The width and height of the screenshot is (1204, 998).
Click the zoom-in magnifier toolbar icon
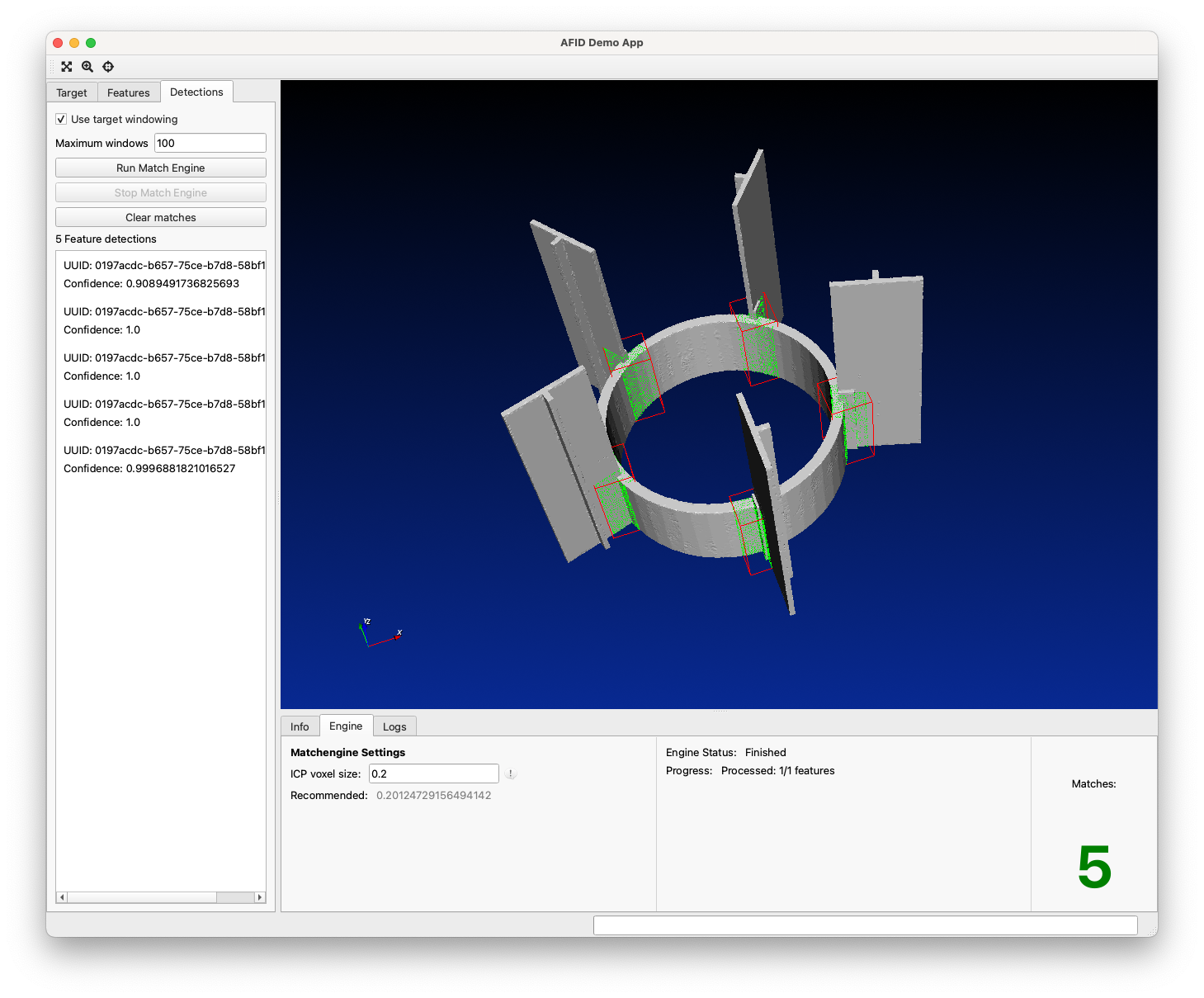click(x=87, y=67)
